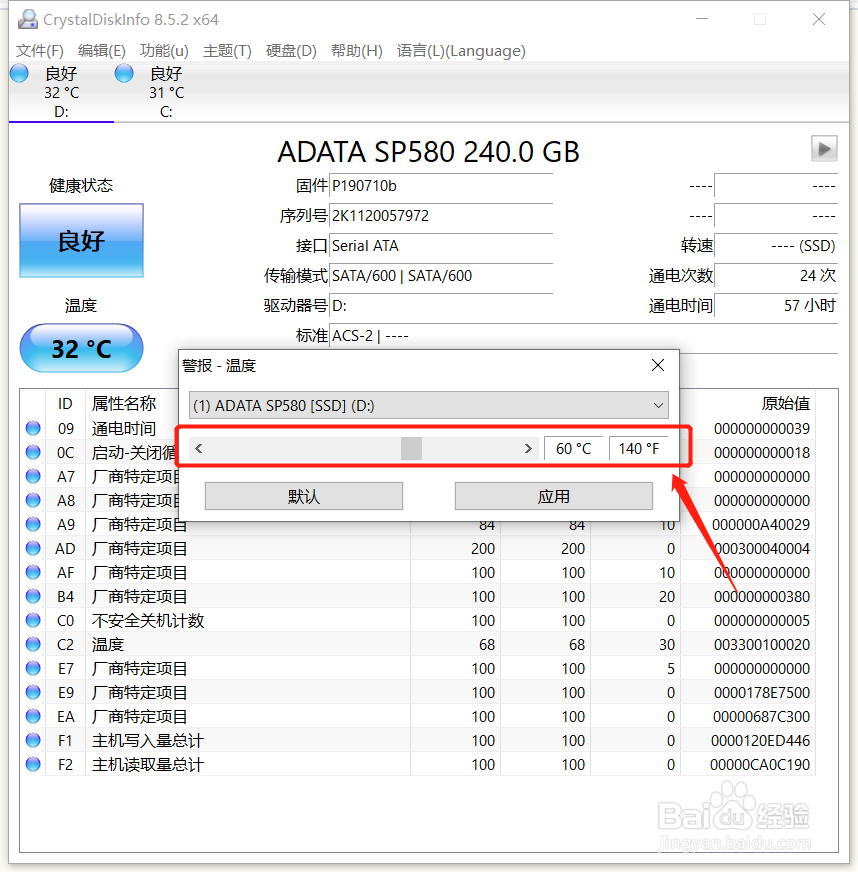Open the 编辑(E) menu
The image size is (858, 872).
[102, 51]
